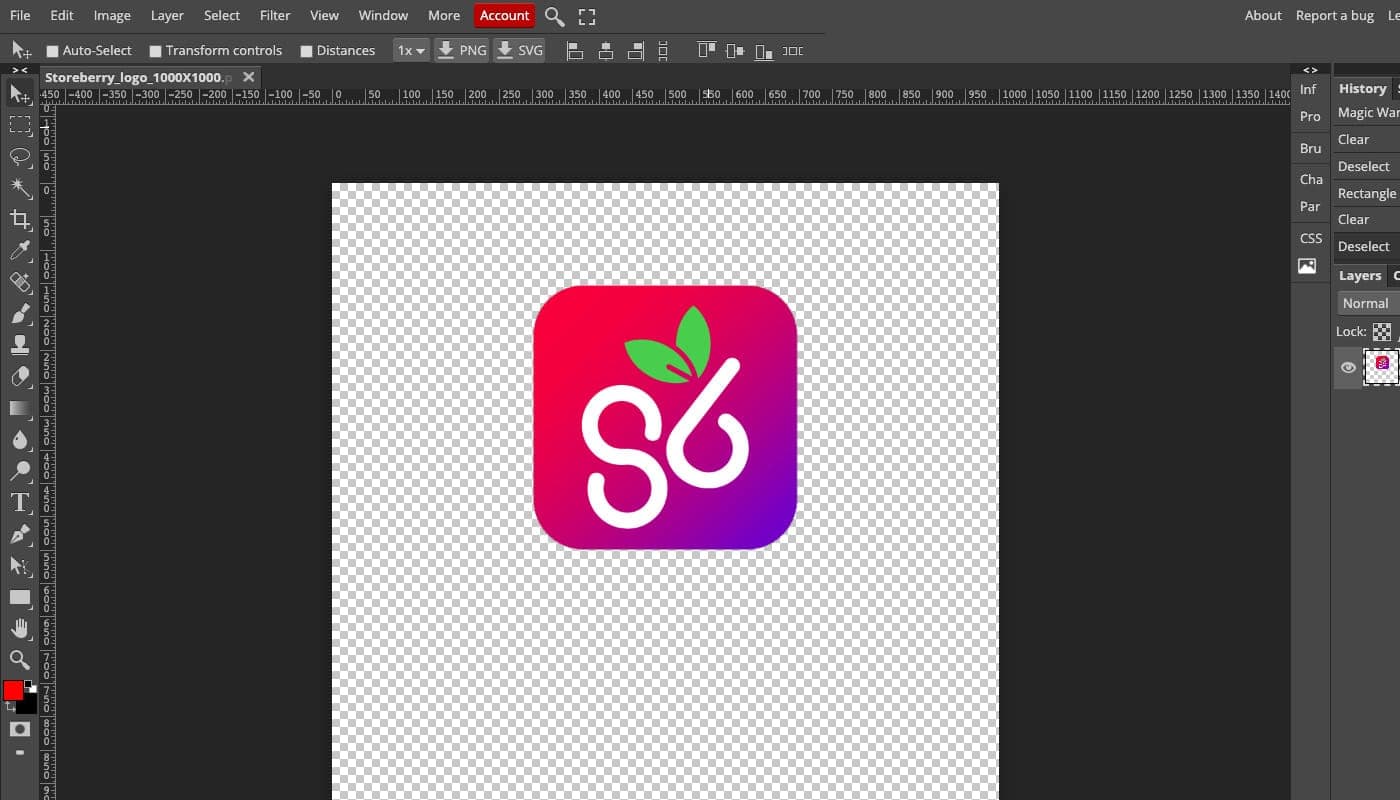Viewport: 1400px width, 800px height.
Task: Select the Magic Wand history state
Action: [1368, 112]
